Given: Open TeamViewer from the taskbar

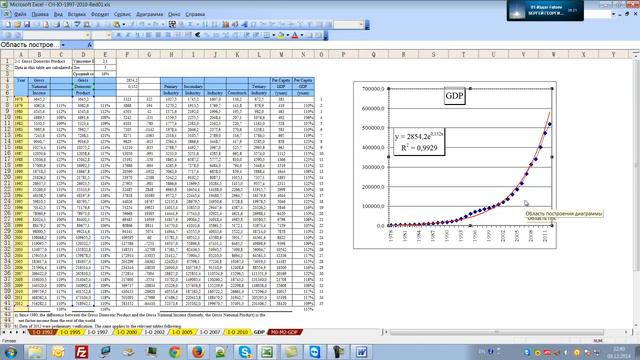Looking at the screenshot, I should click(x=314, y=352).
